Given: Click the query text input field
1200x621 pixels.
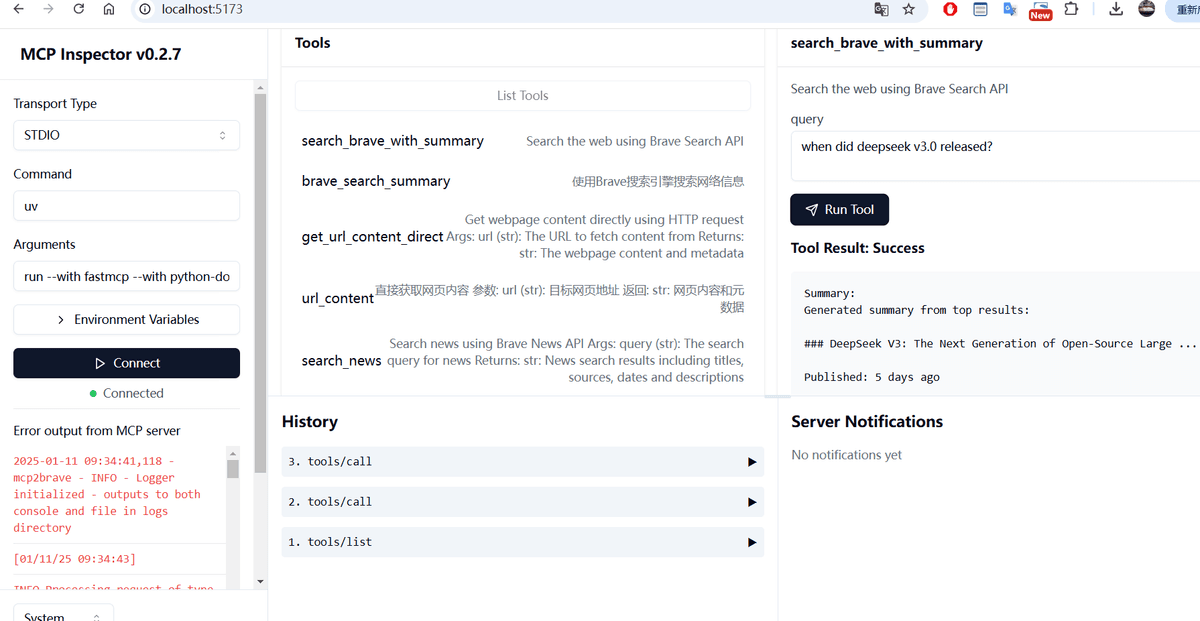Looking at the screenshot, I should pos(995,157).
